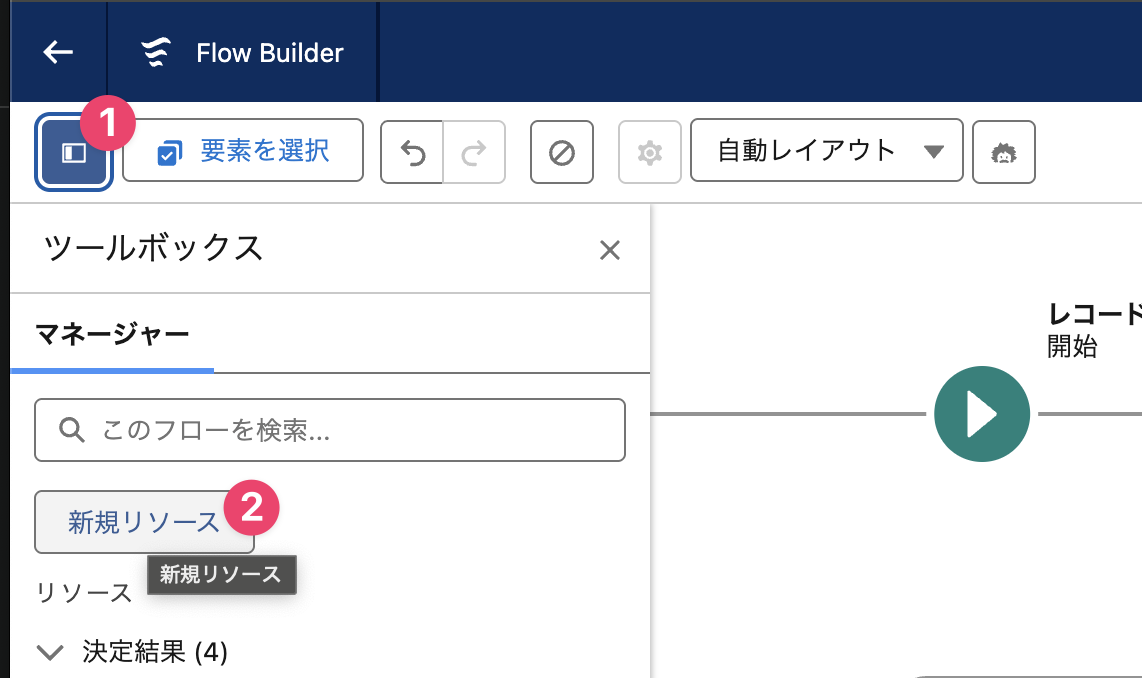Click the Einstein character icon button
Viewport: 1142px width, 678px height.
(x=1004, y=152)
